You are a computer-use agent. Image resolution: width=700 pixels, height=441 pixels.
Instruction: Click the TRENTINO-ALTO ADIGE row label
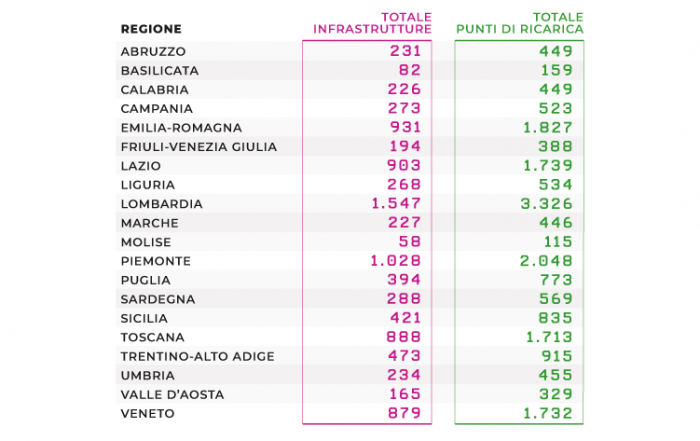(x=197, y=356)
